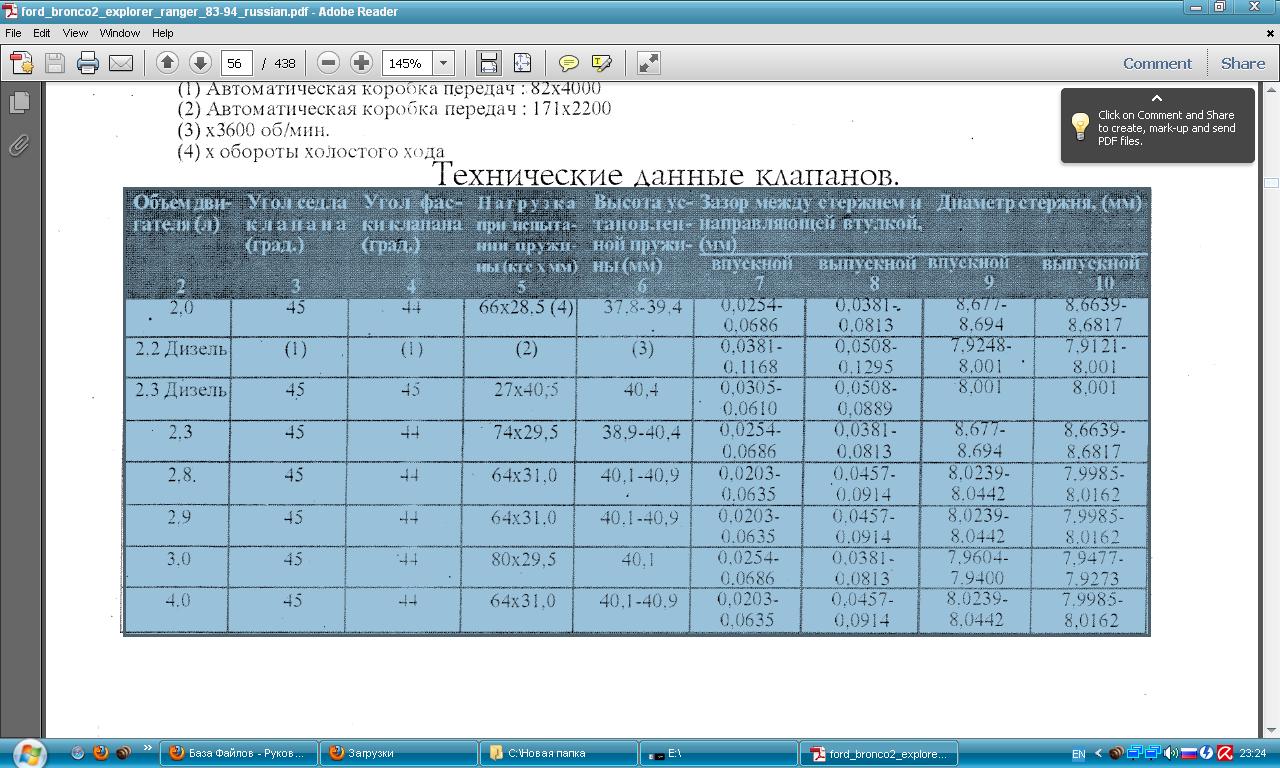This screenshot has height=768, width=1280.
Task: Open the zoom level dropdown
Action: [443, 63]
